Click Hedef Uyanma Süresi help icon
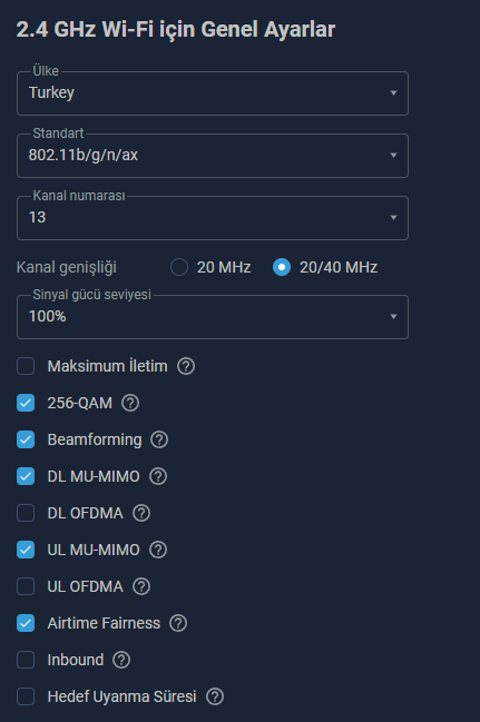This screenshot has width=480, height=722. 215,697
